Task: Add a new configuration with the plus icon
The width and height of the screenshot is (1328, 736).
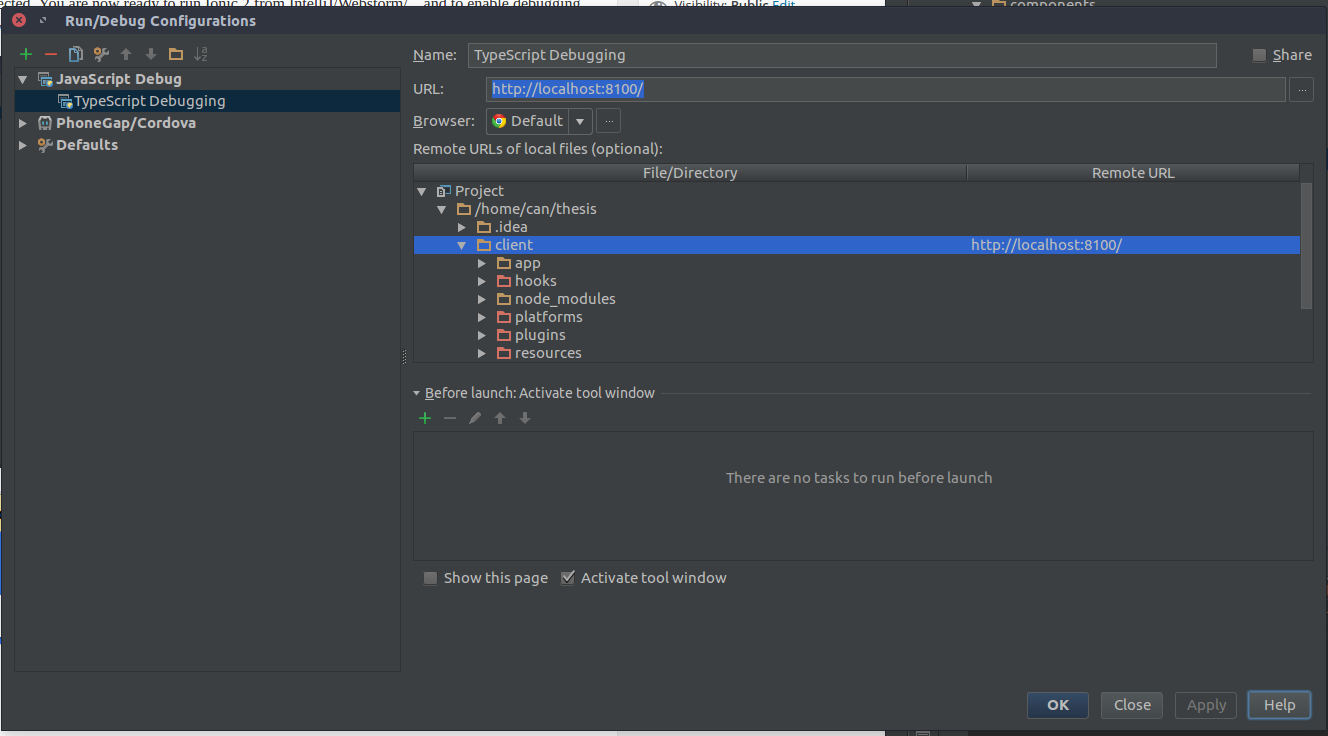Action: (x=26, y=54)
